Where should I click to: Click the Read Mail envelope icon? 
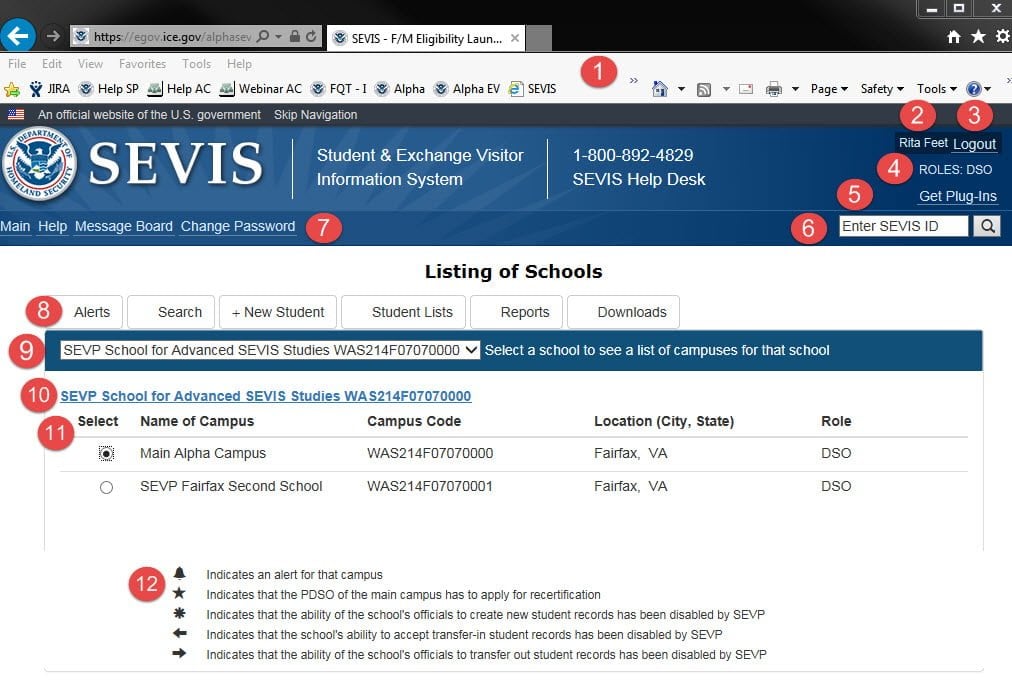coord(746,89)
